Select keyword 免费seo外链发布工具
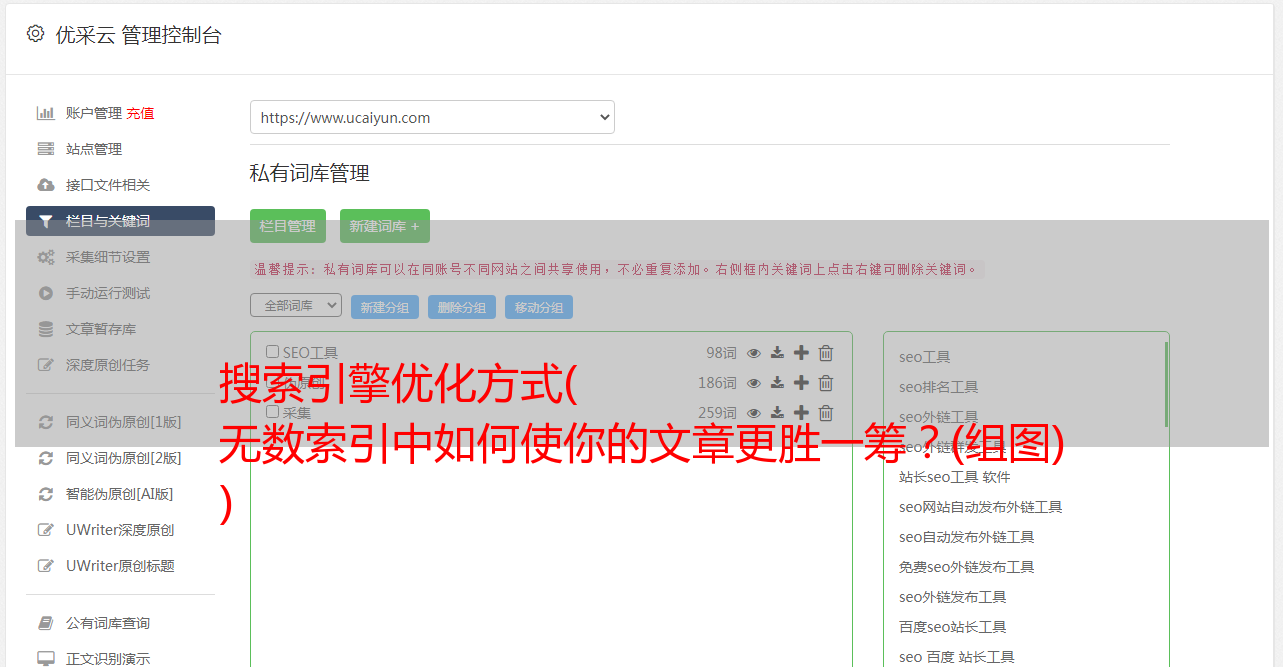Image resolution: width=1283 pixels, height=667 pixels. [966, 567]
